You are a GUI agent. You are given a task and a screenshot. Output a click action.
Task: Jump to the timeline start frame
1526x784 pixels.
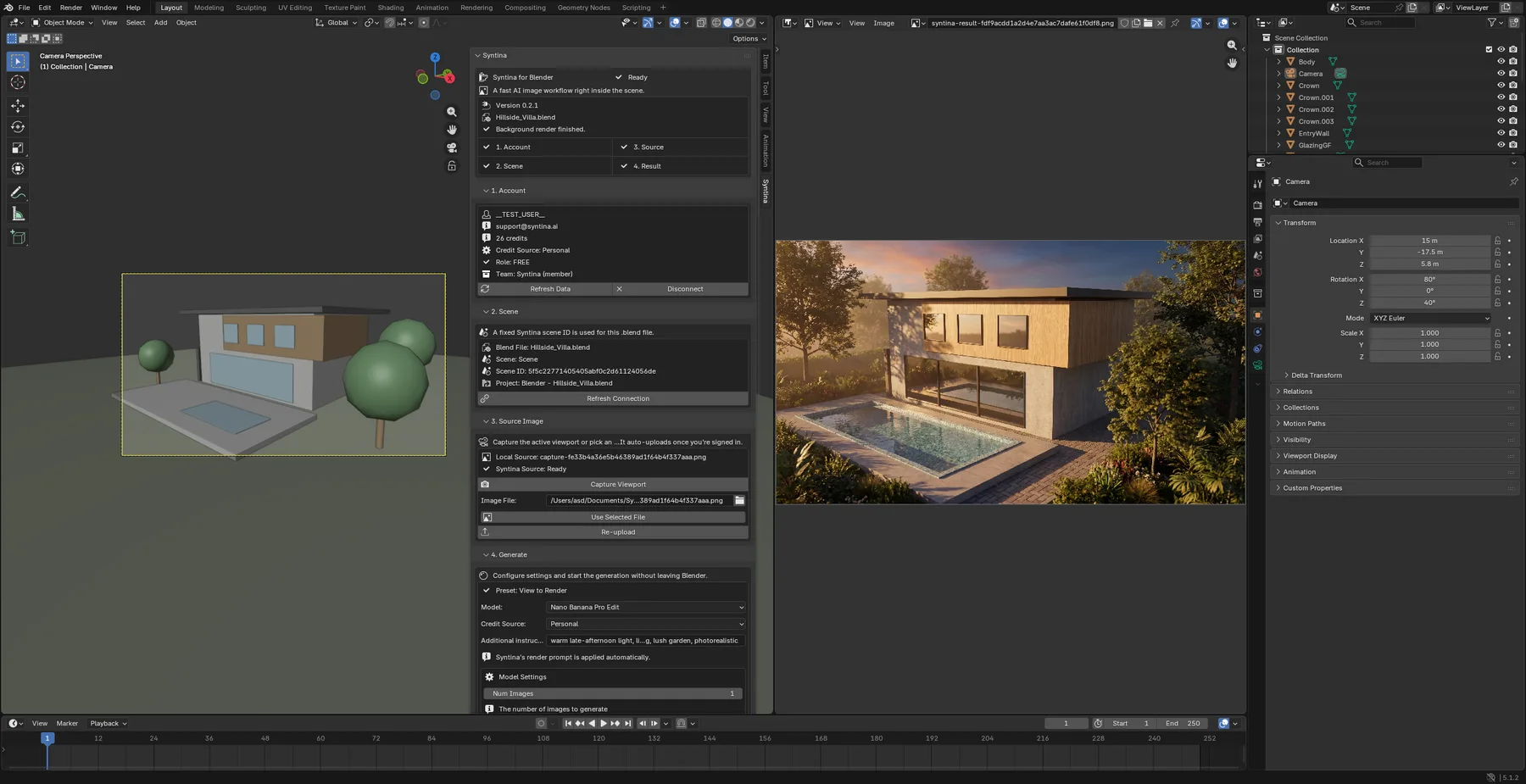pyautogui.click(x=568, y=724)
